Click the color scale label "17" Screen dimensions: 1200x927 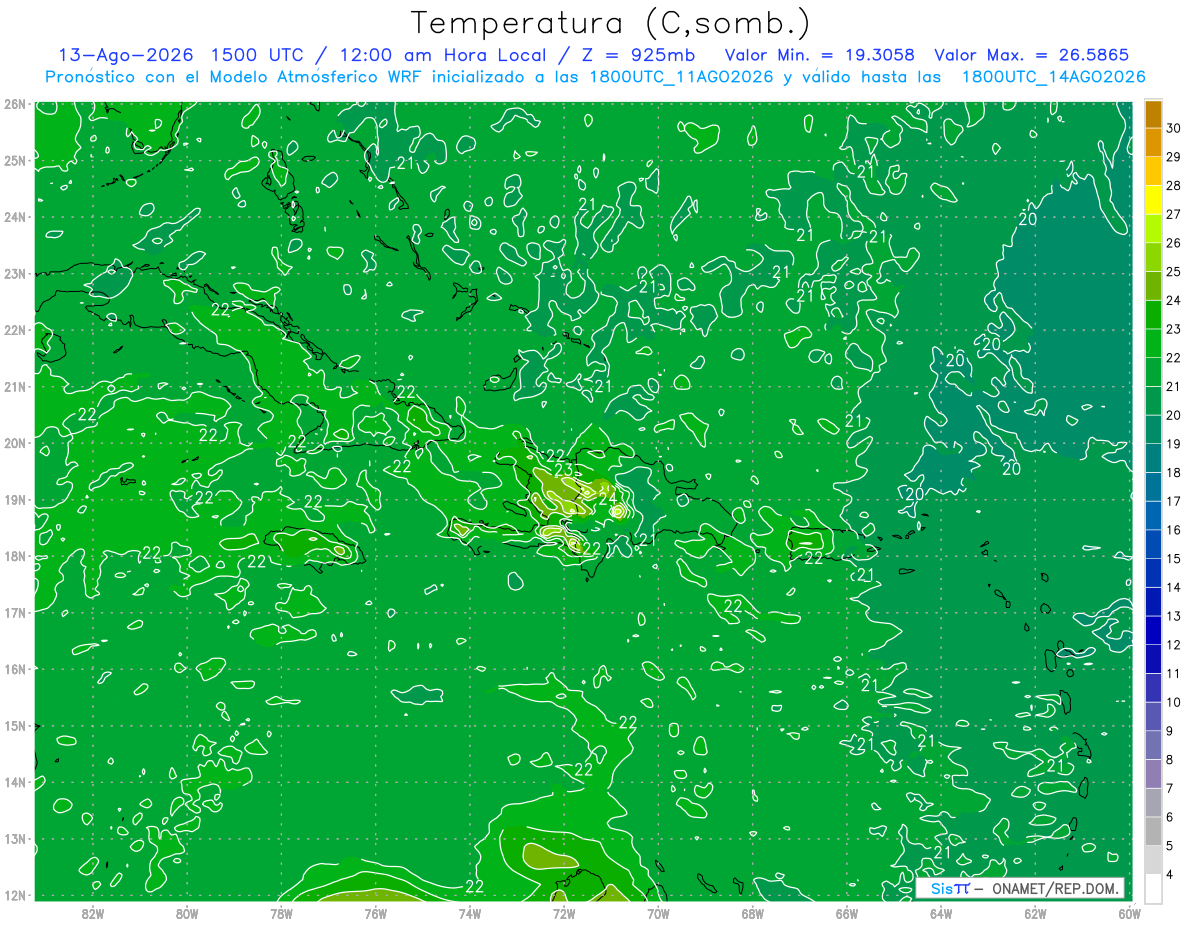click(x=1174, y=501)
